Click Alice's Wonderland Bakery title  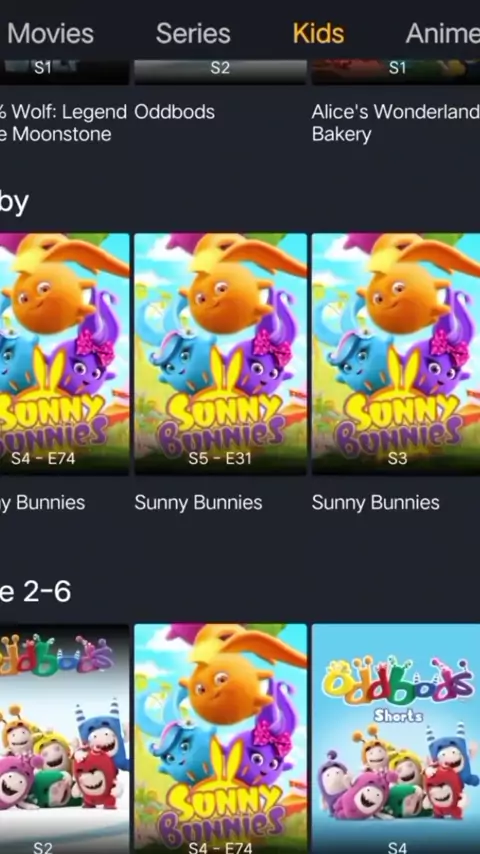pos(396,123)
